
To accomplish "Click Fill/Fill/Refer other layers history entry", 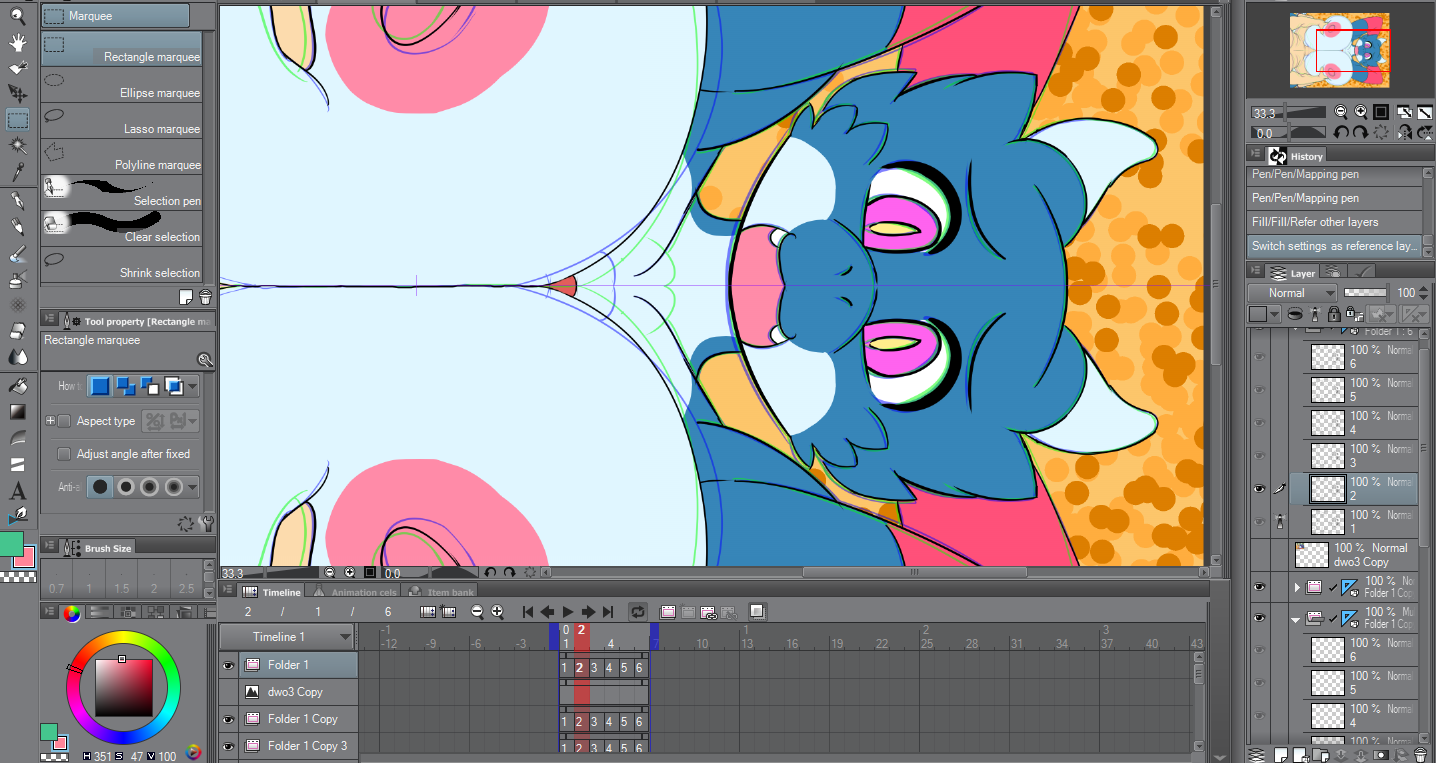I will click(x=1314, y=222).
